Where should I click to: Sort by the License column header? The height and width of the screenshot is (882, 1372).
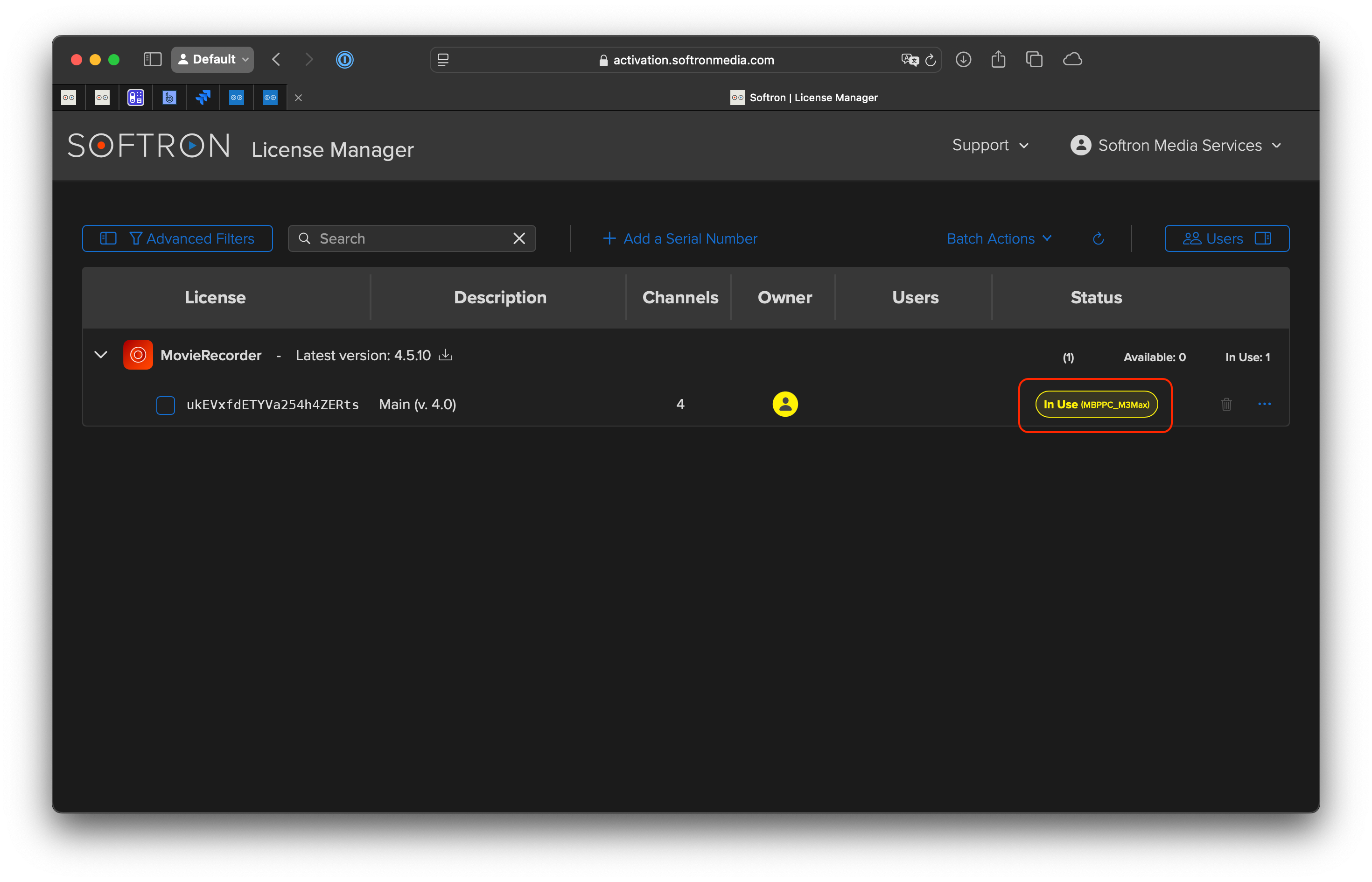[x=215, y=298]
